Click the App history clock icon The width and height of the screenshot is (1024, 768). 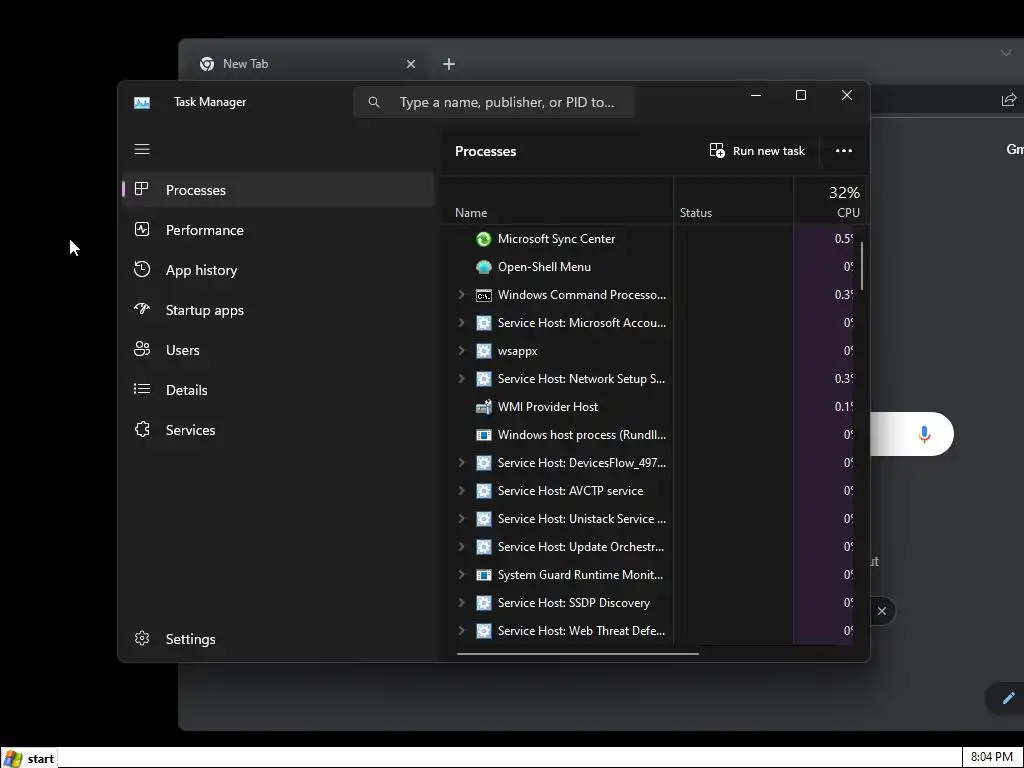(142, 269)
